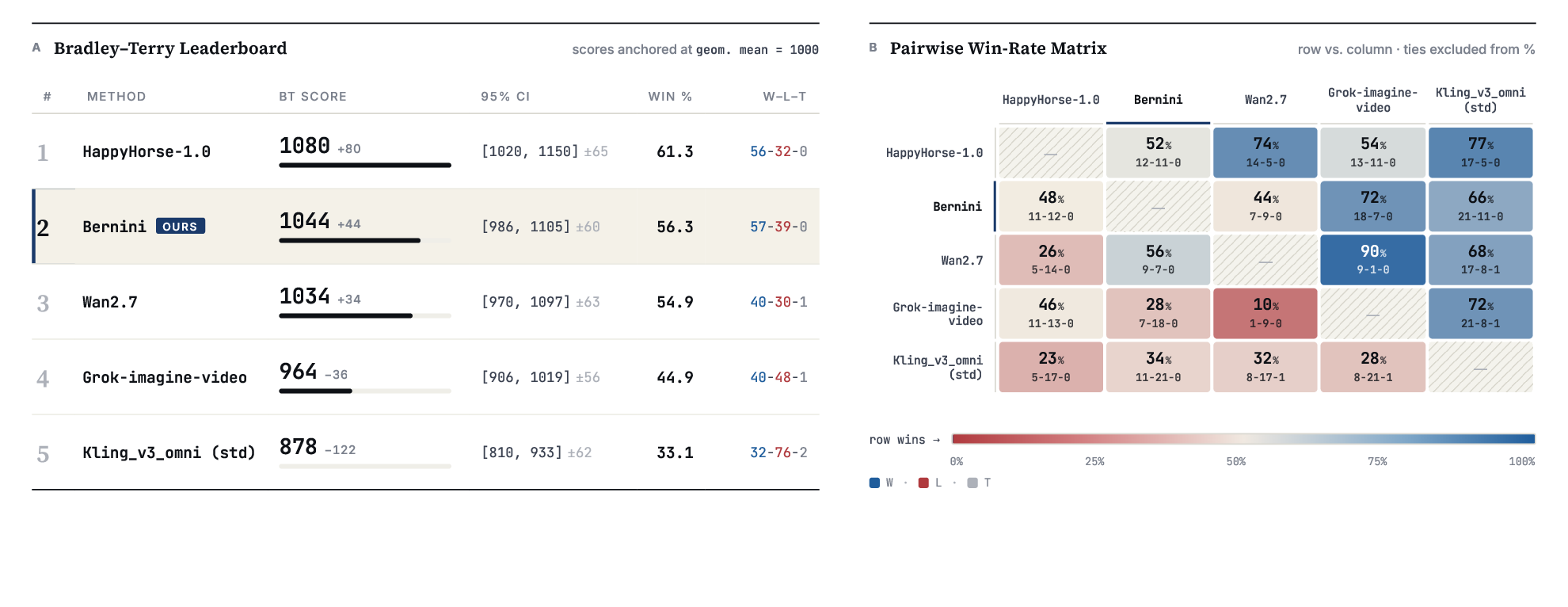Click the W-L-T record 40-48-1

(x=778, y=377)
